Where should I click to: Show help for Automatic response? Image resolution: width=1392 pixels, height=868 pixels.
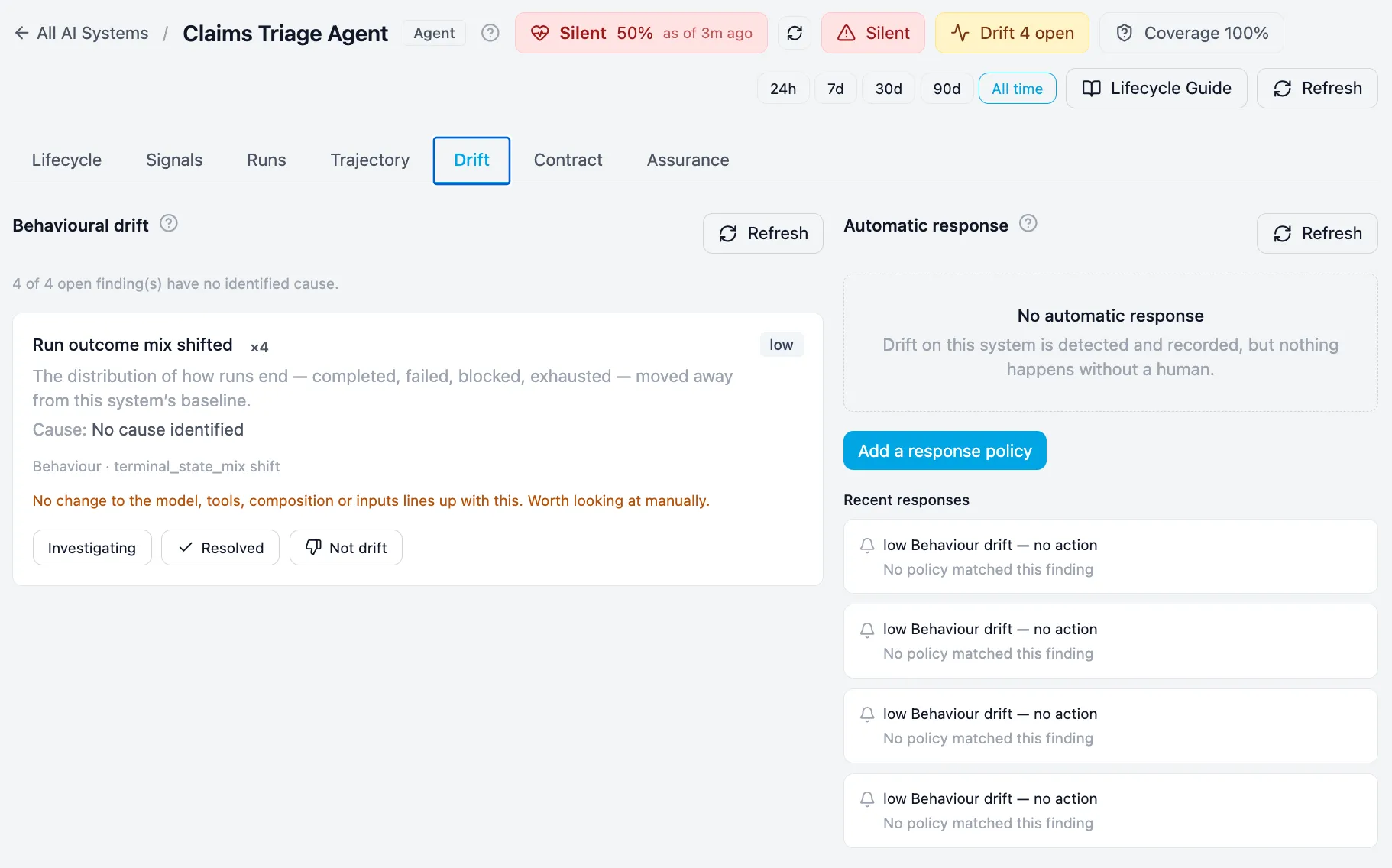1028,223
